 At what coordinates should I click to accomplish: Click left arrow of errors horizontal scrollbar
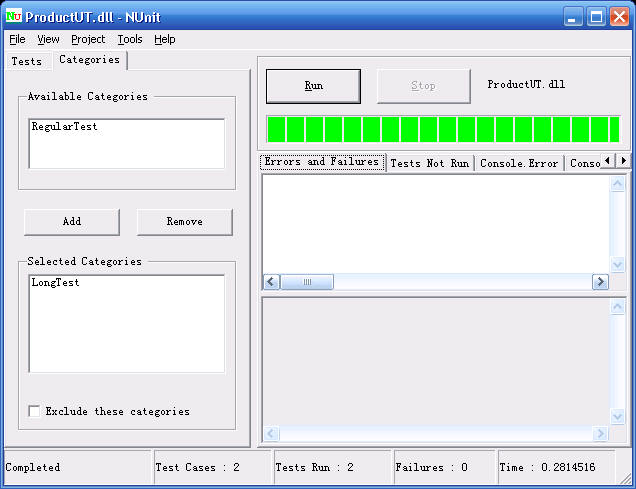tap(271, 282)
